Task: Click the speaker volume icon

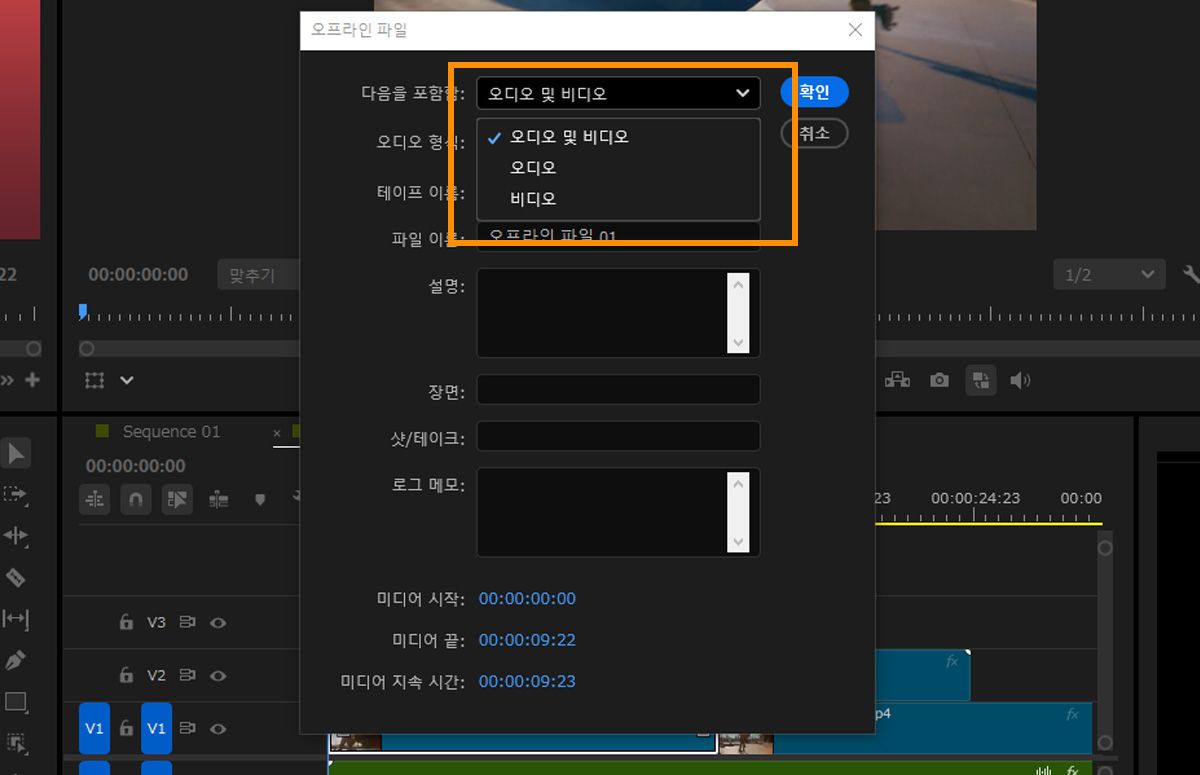Action: point(1020,381)
